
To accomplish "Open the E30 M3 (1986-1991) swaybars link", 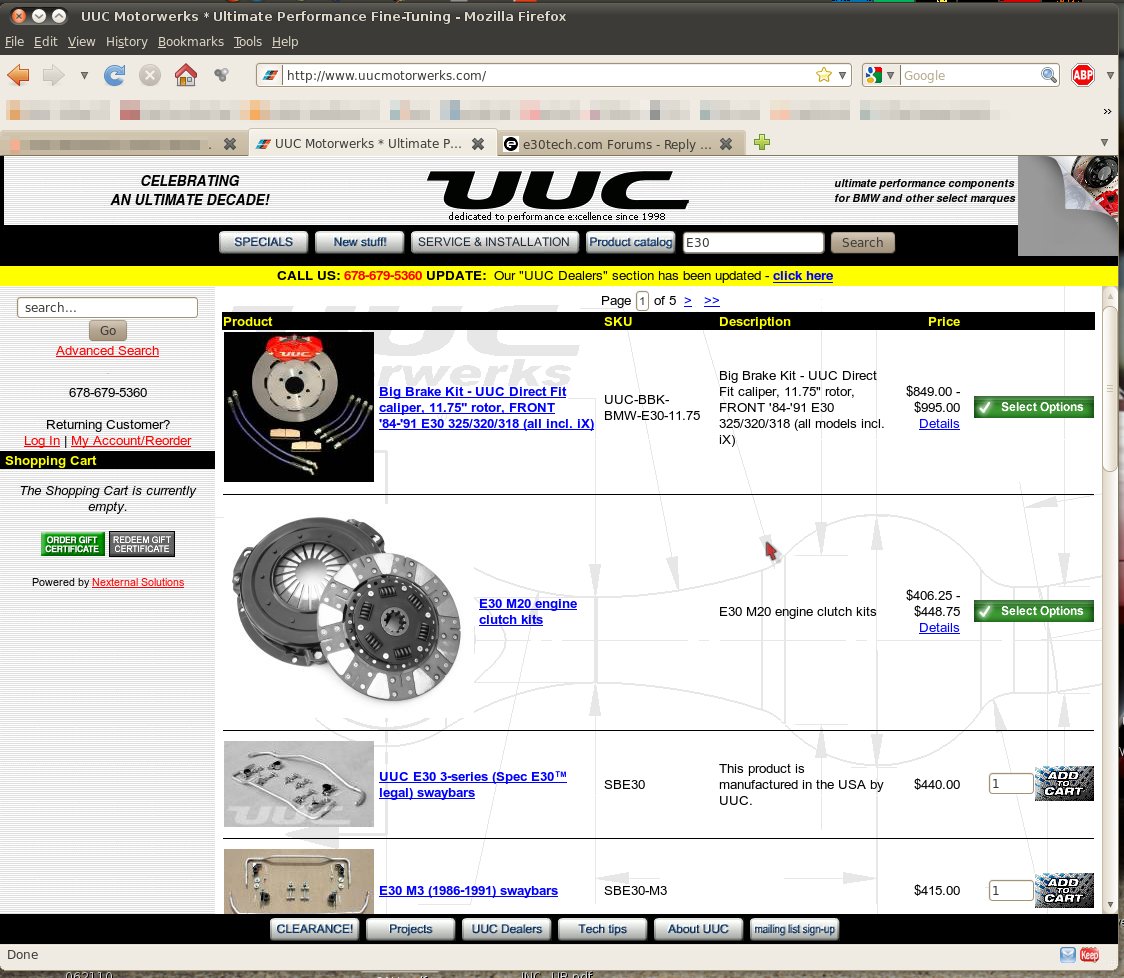I will click(468, 891).
